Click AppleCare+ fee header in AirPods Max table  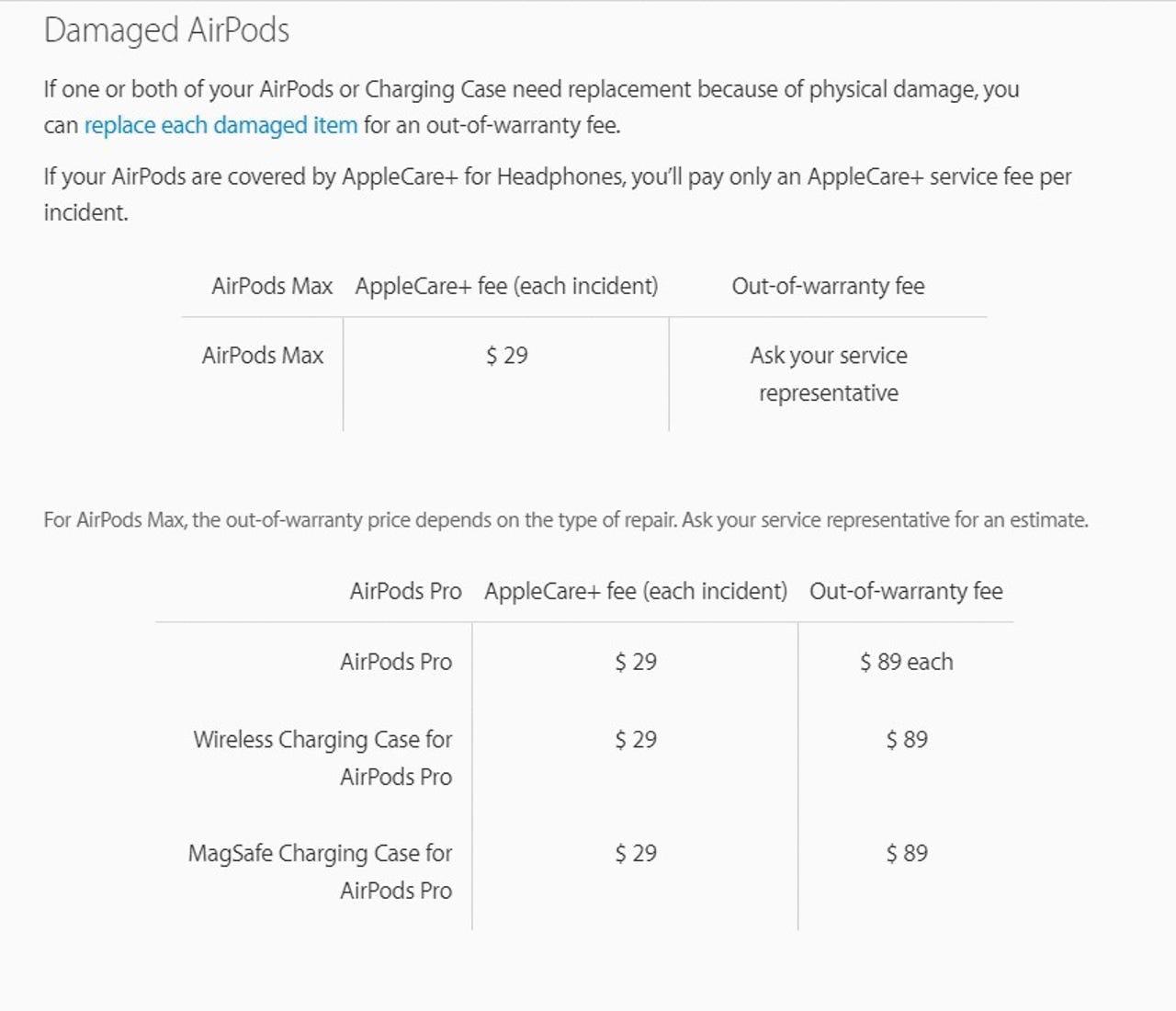506,286
